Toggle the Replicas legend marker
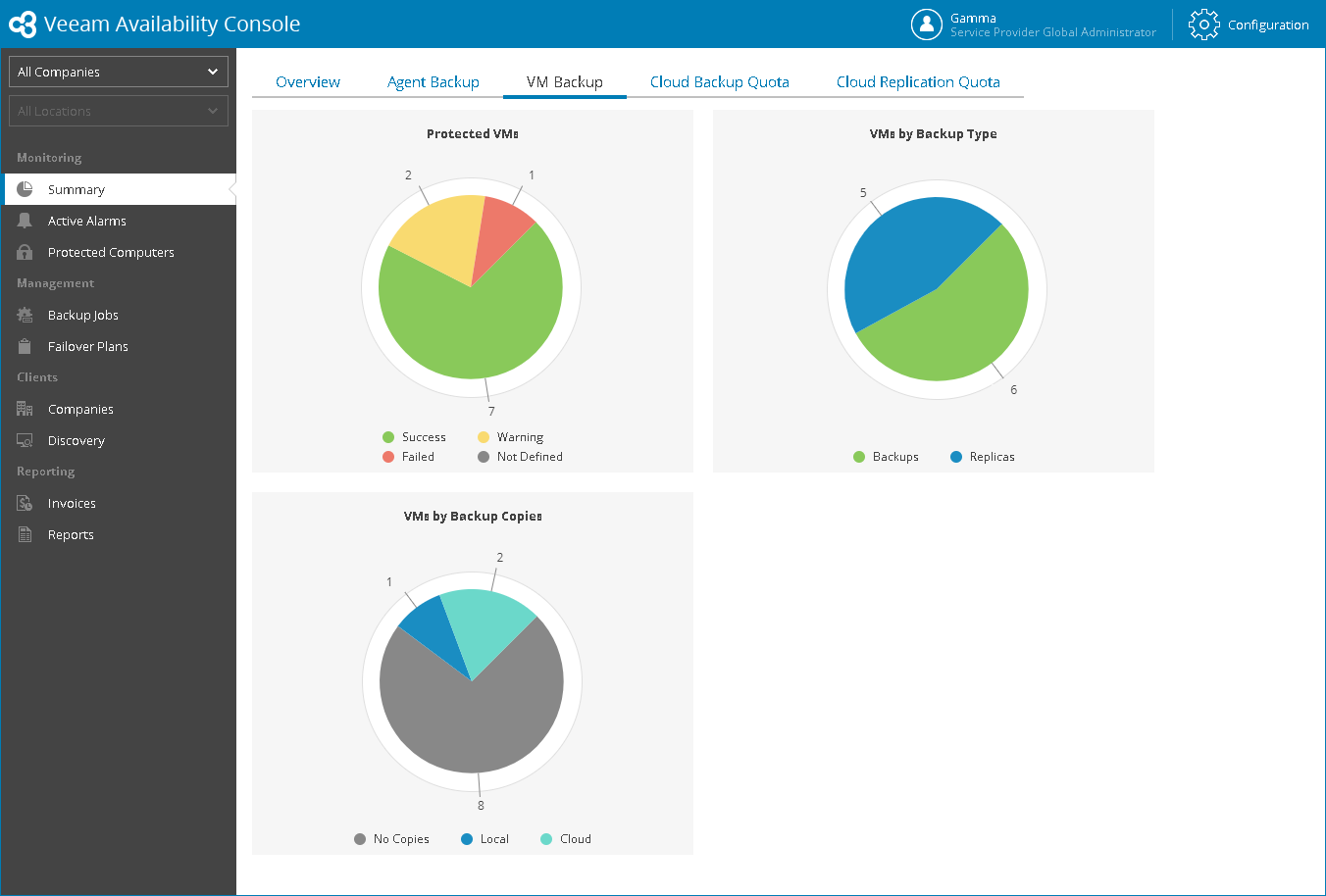 [x=956, y=457]
